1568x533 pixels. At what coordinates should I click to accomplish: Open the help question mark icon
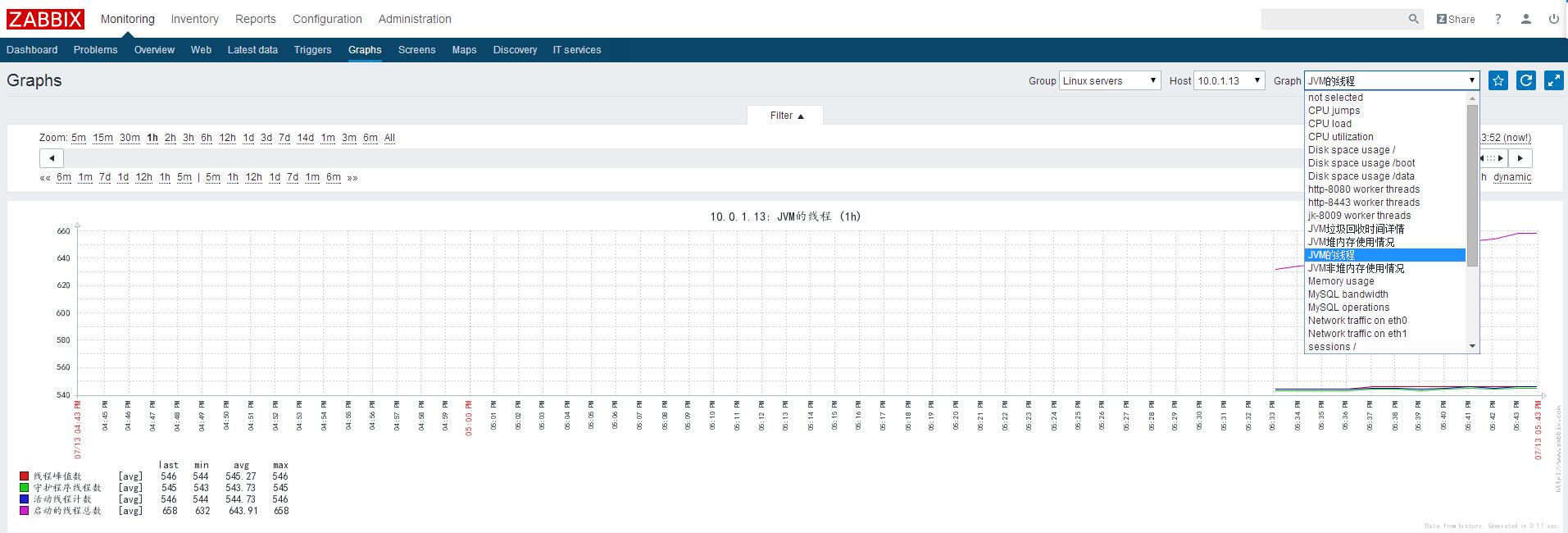(1498, 19)
